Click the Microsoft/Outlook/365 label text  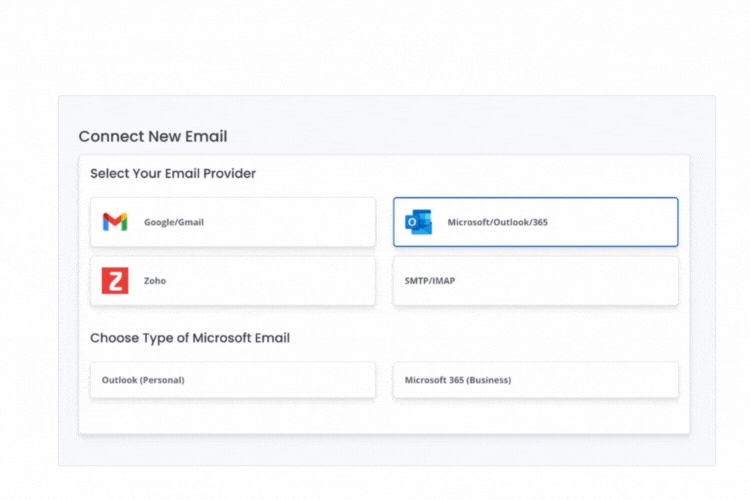pos(497,222)
